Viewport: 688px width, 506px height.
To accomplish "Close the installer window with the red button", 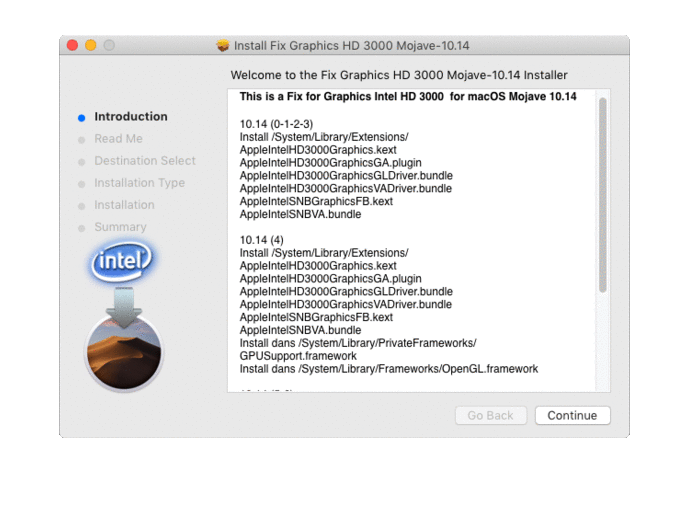I will click(x=72, y=46).
